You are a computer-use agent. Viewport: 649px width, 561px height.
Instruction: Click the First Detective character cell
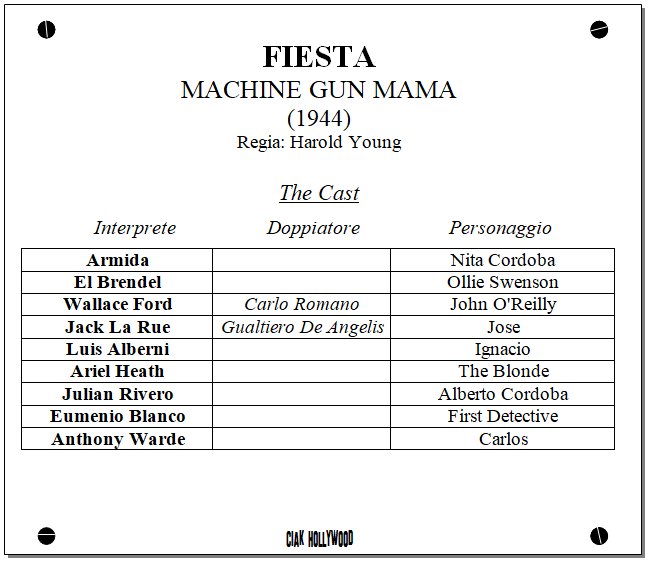pos(503,416)
